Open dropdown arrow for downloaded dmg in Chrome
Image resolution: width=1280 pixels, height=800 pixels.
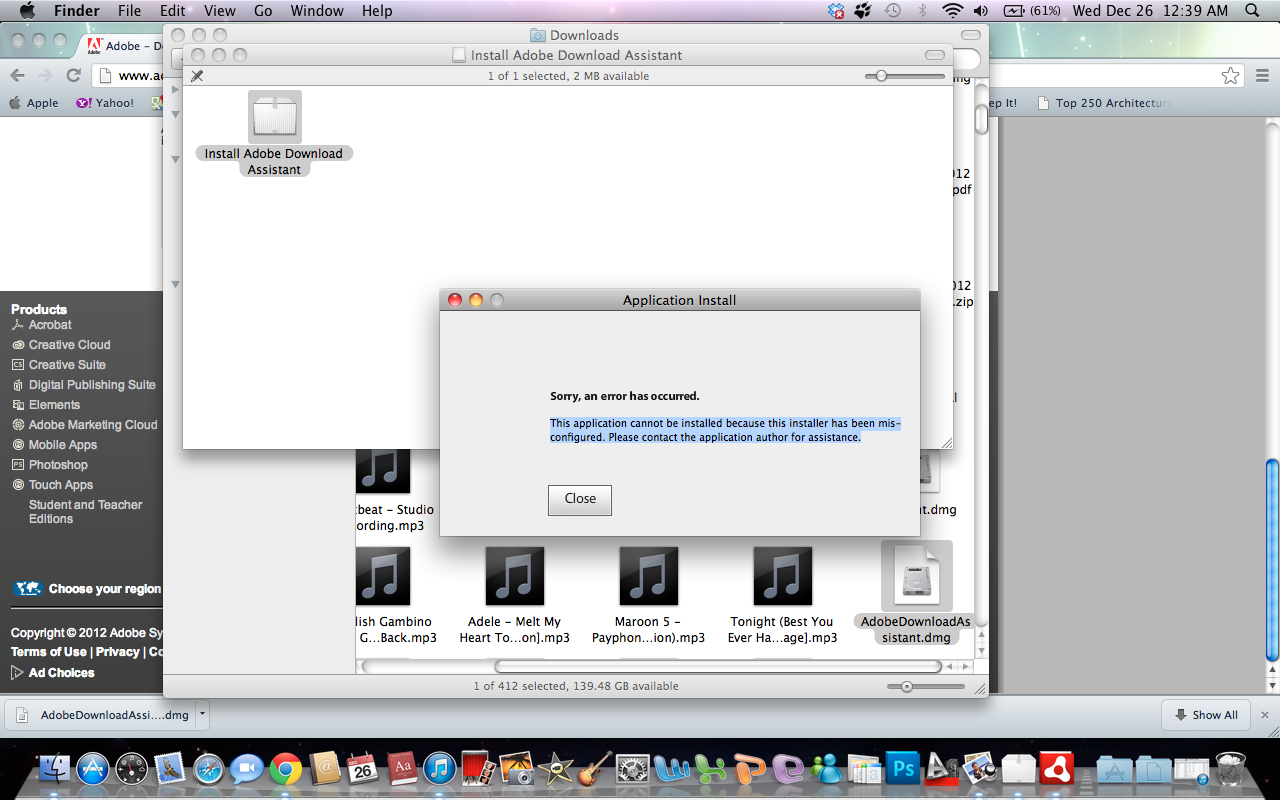click(x=202, y=714)
